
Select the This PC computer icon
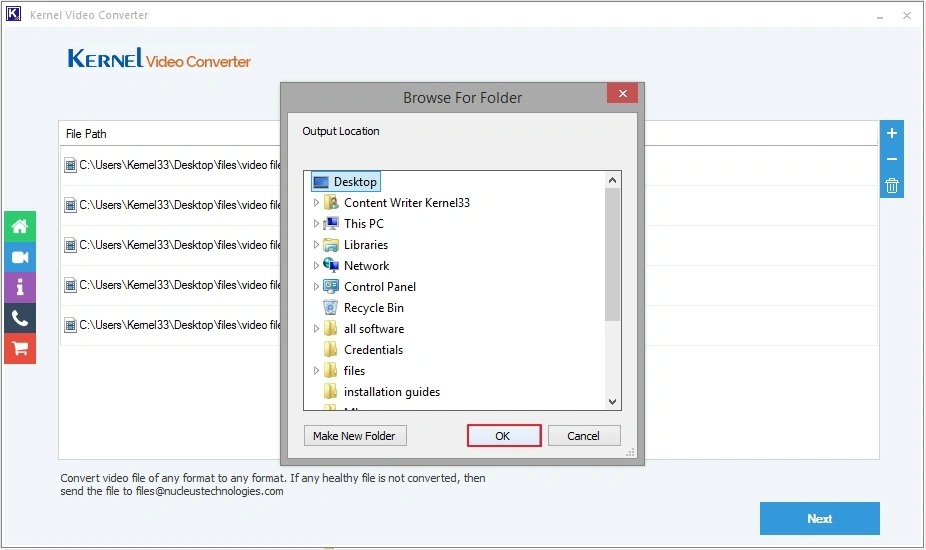[x=331, y=223]
